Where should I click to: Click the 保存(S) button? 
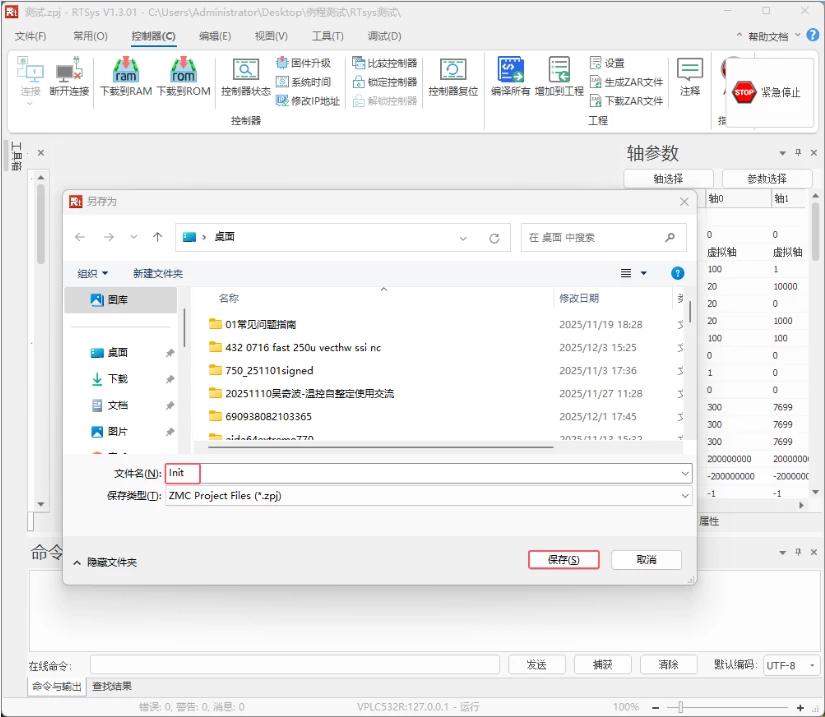[564, 560]
